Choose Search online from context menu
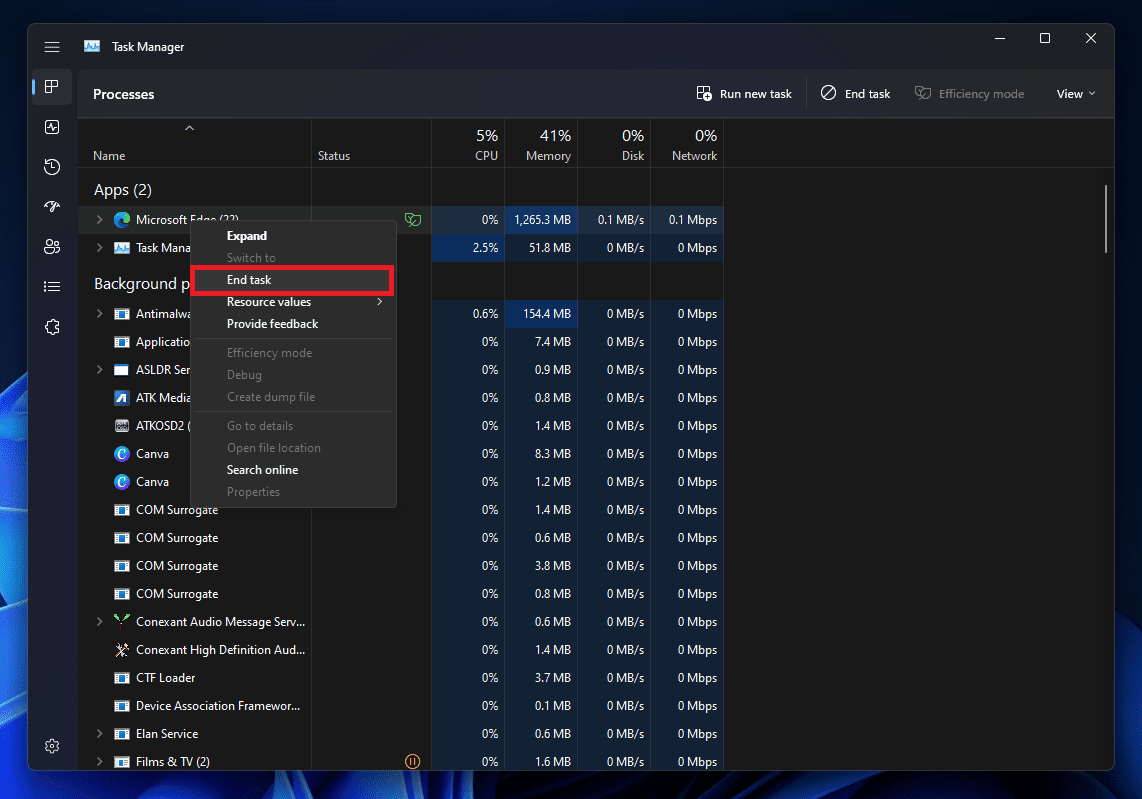 click(262, 469)
